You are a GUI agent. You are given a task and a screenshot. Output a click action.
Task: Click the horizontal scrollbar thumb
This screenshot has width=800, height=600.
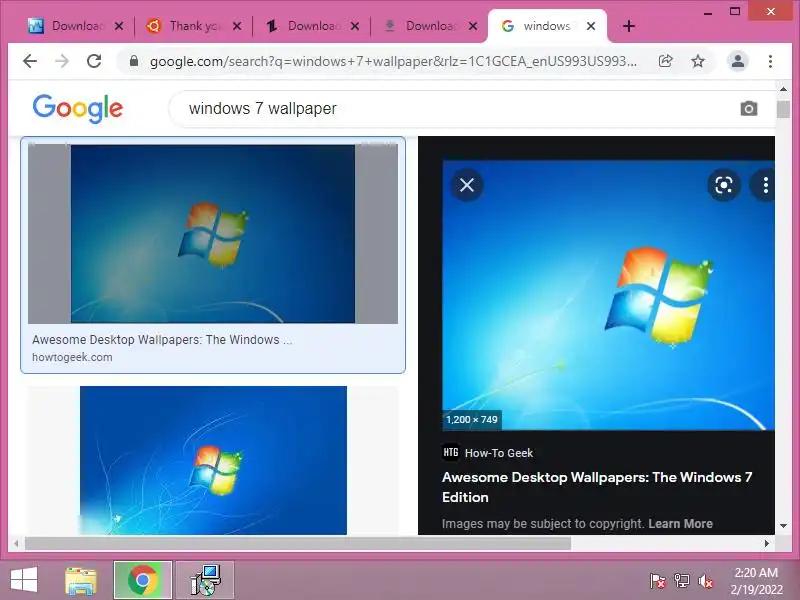click(298, 543)
